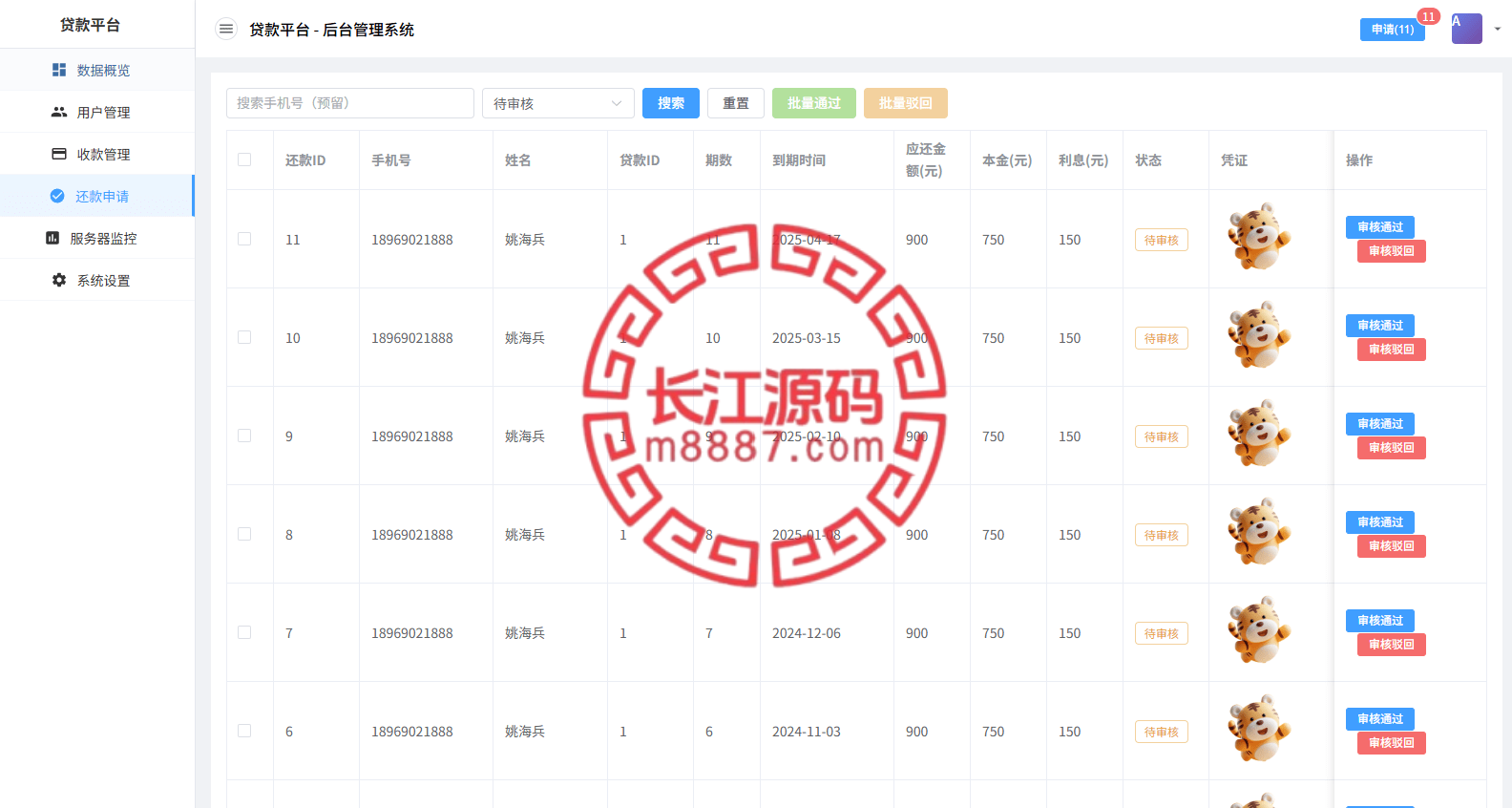Reject repayment ID 9 with 审核驳回
The height and width of the screenshot is (808, 1512).
pos(1392,448)
